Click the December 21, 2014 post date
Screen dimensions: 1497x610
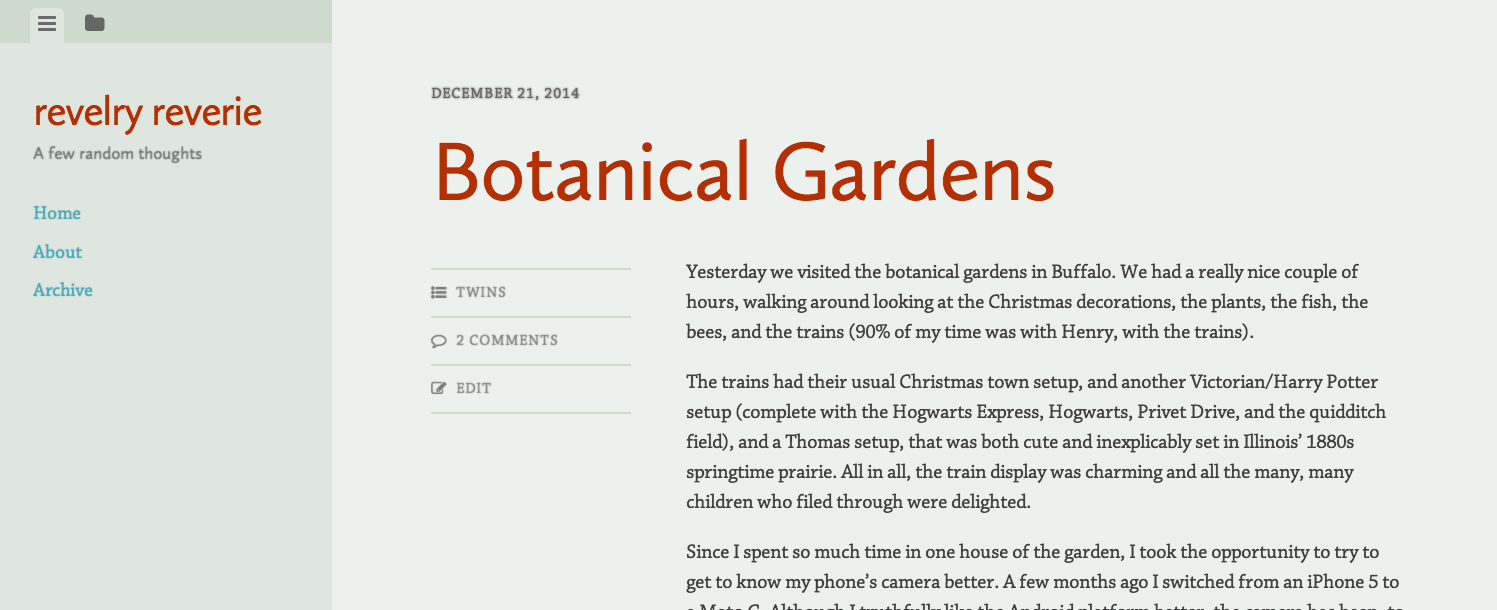pos(505,93)
